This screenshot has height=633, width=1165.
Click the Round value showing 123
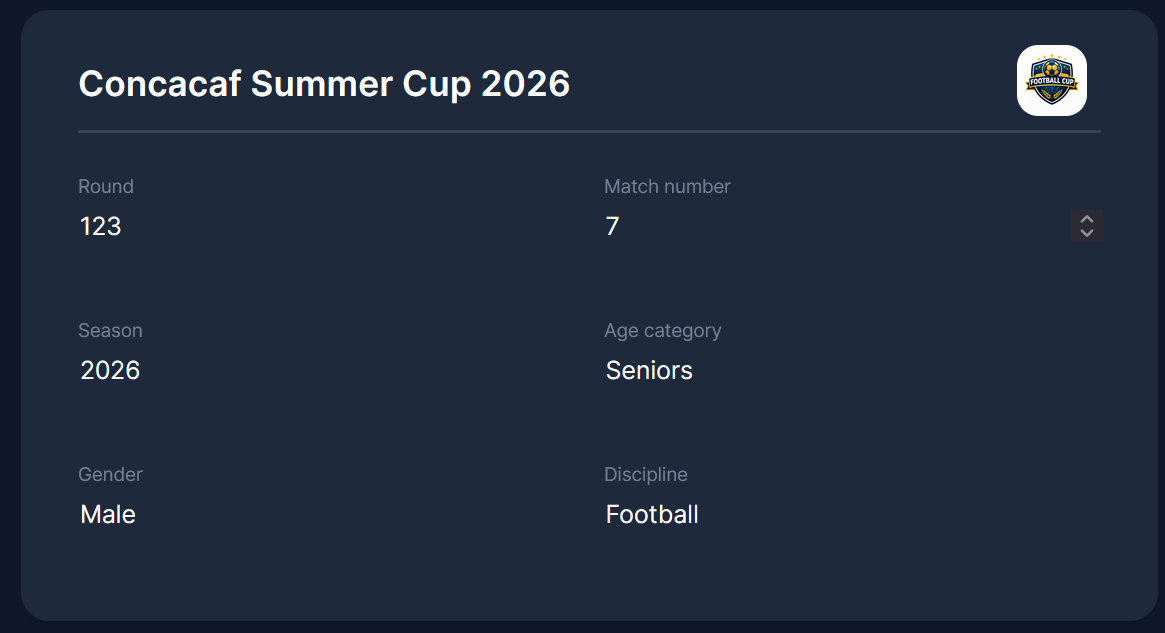coord(100,226)
